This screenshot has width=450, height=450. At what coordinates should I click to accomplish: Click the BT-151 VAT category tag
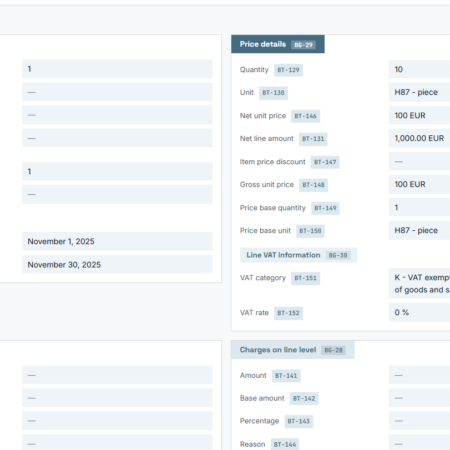click(x=306, y=278)
